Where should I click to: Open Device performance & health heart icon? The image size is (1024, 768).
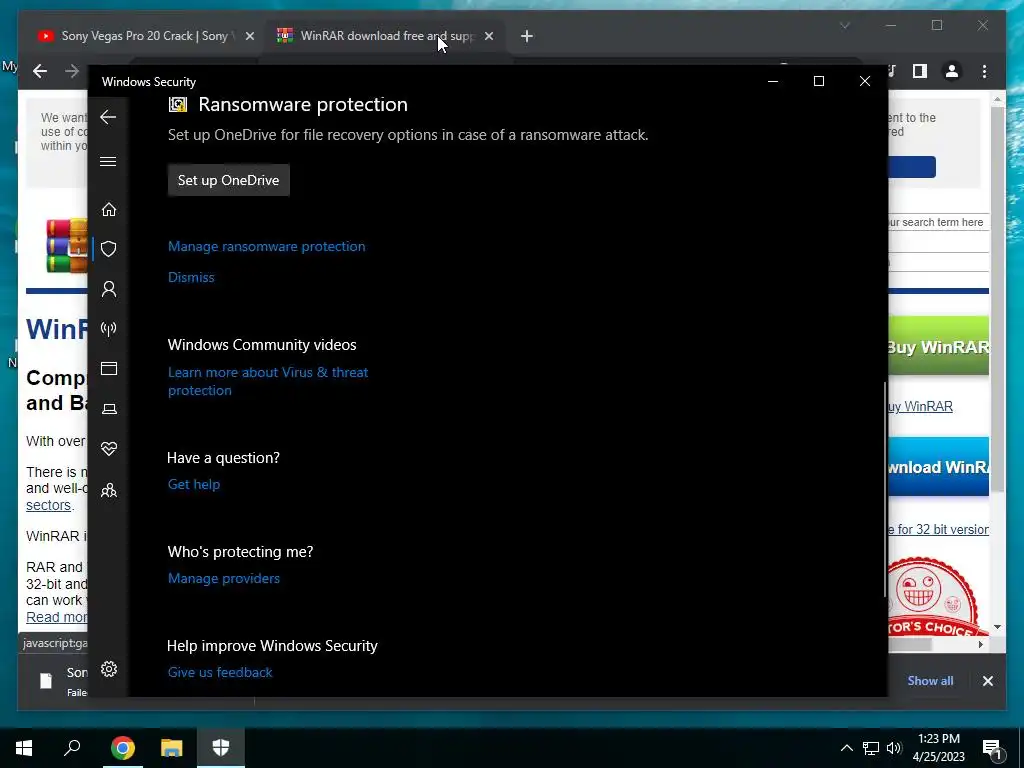pyautogui.click(x=108, y=449)
